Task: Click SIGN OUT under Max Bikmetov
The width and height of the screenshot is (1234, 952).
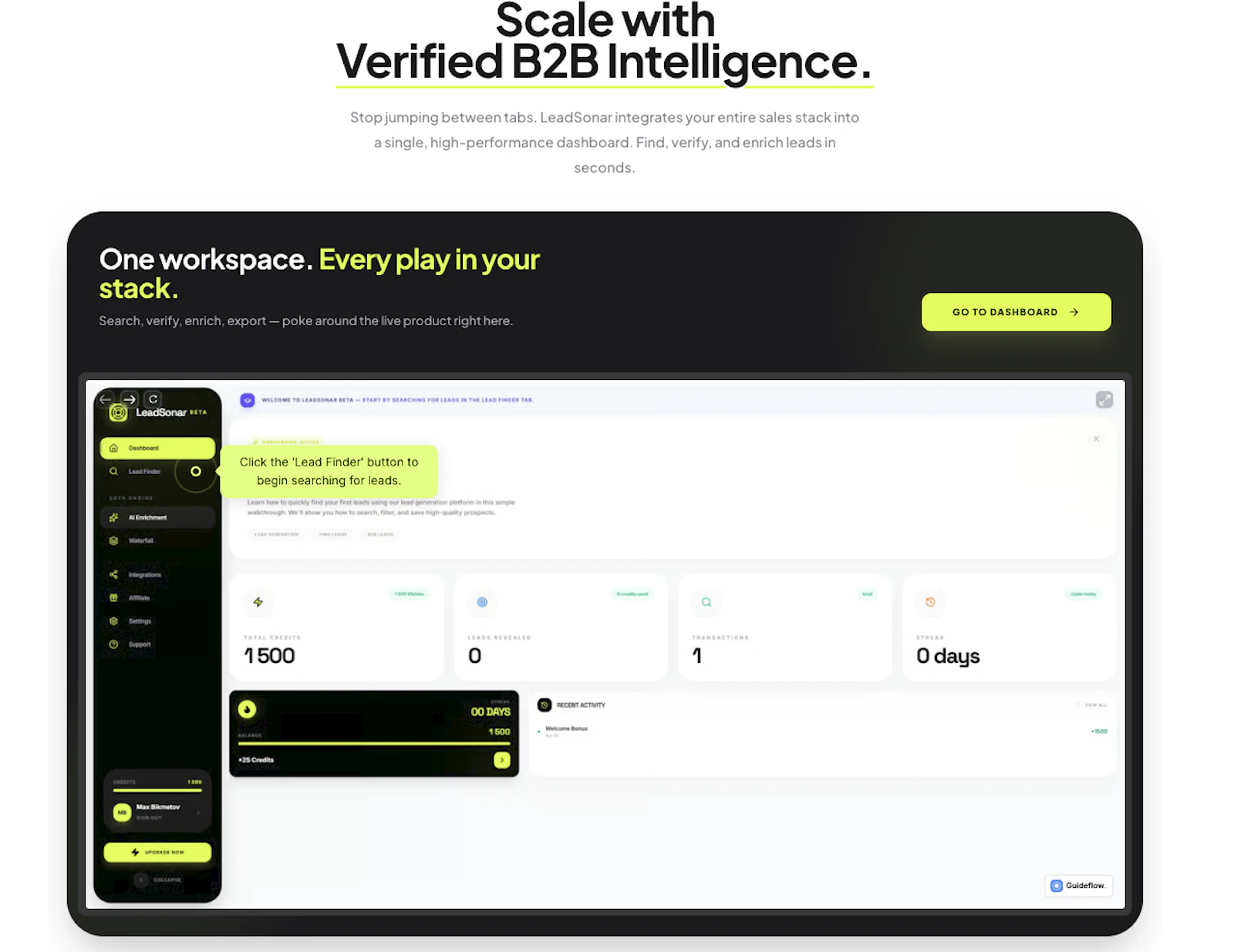Action: pos(149,818)
